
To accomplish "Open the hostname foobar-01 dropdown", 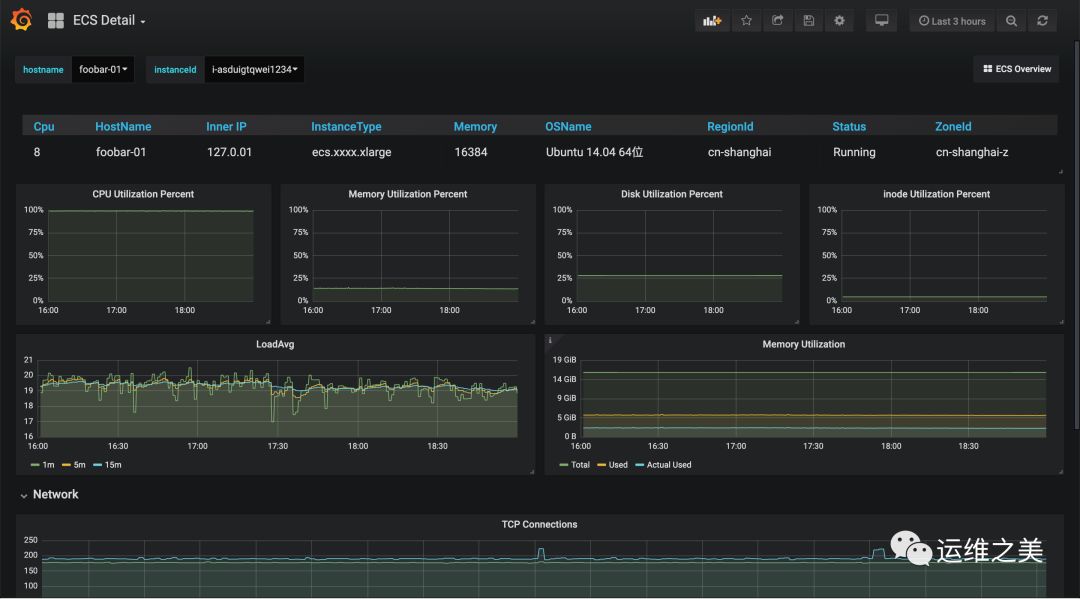I will (x=103, y=70).
